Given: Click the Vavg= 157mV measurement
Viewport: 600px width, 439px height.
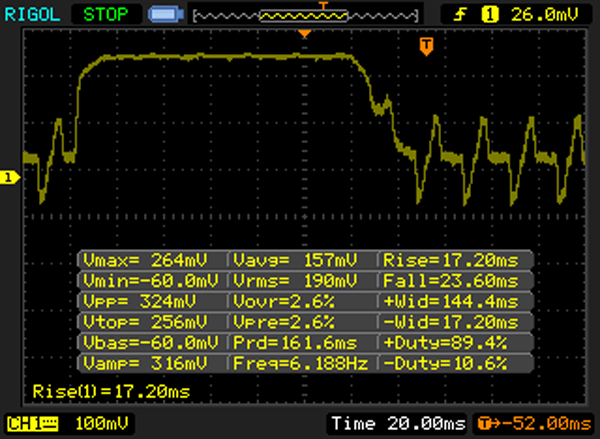Looking at the screenshot, I should 295,260.
